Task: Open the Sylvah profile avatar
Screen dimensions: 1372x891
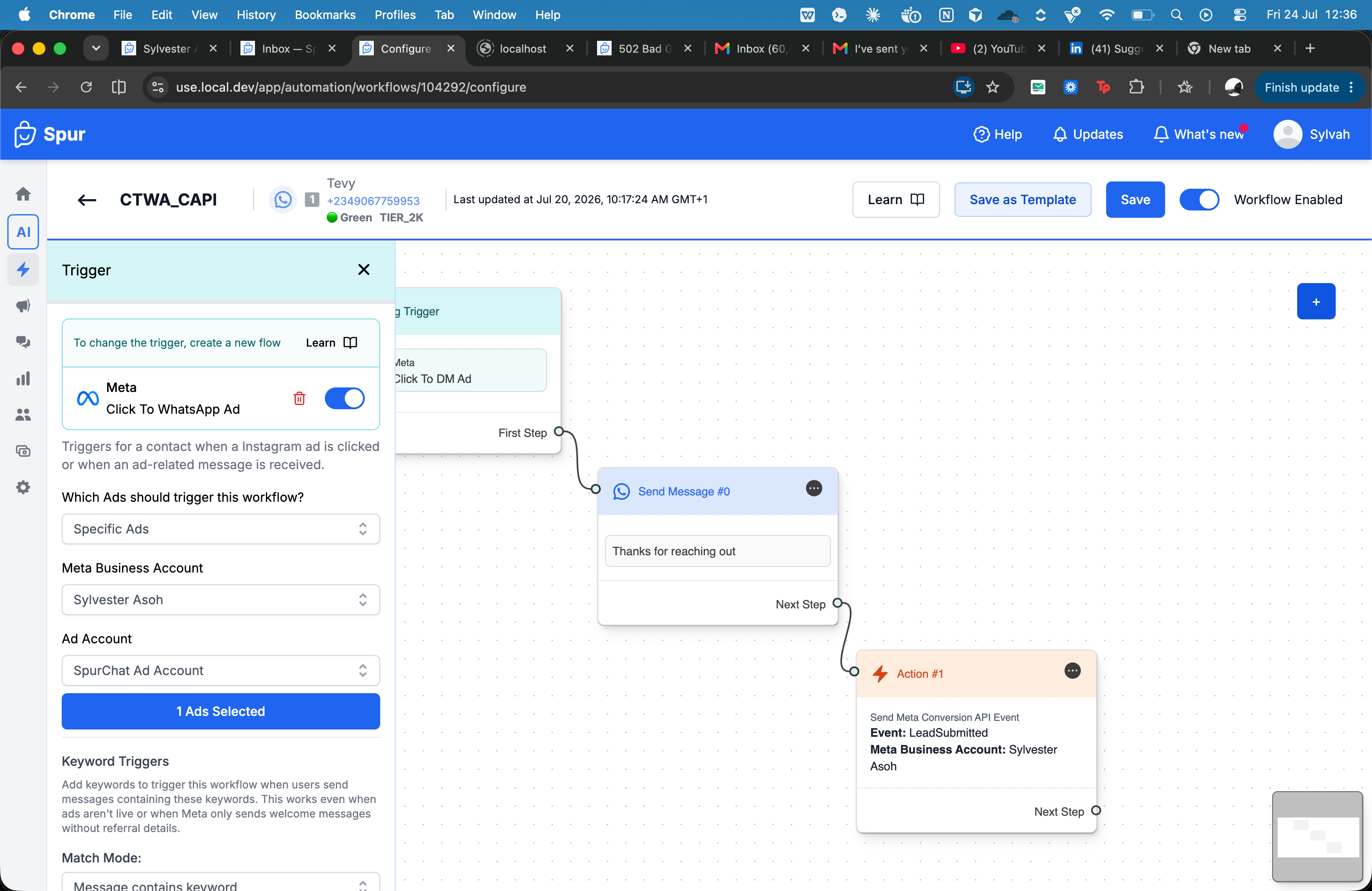Action: point(1288,134)
